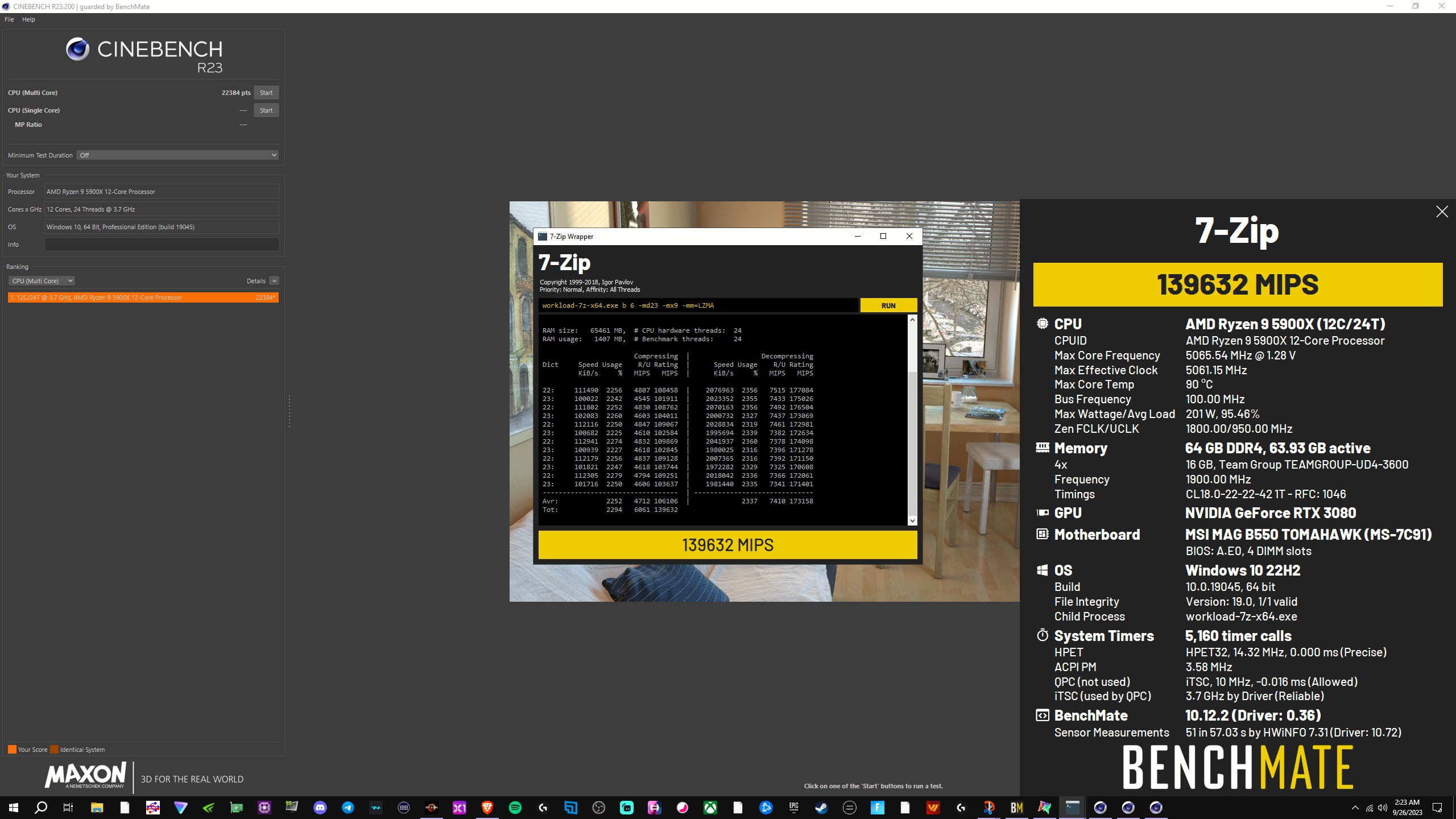This screenshot has width=1456, height=819.
Task: Open NVIDIA app from taskbar
Action: (x=209, y=808)
